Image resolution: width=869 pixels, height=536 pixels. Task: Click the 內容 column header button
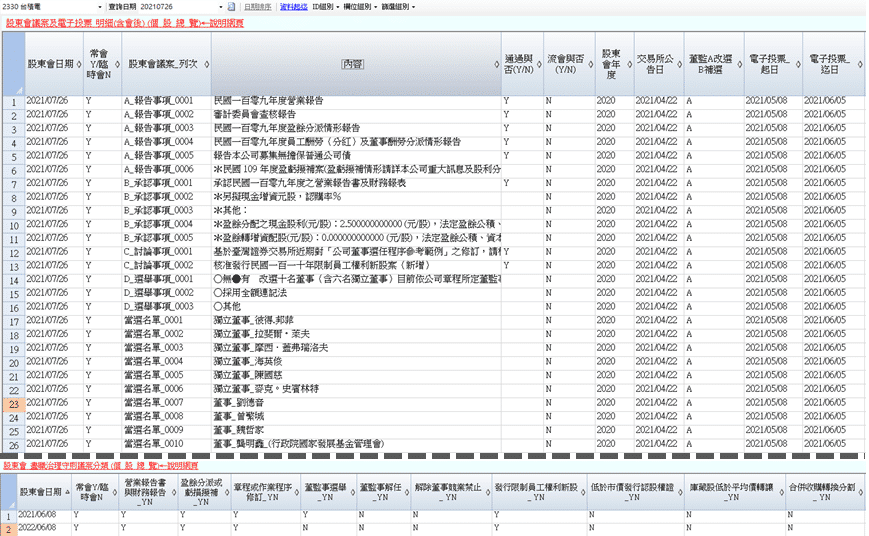(353, 63)
